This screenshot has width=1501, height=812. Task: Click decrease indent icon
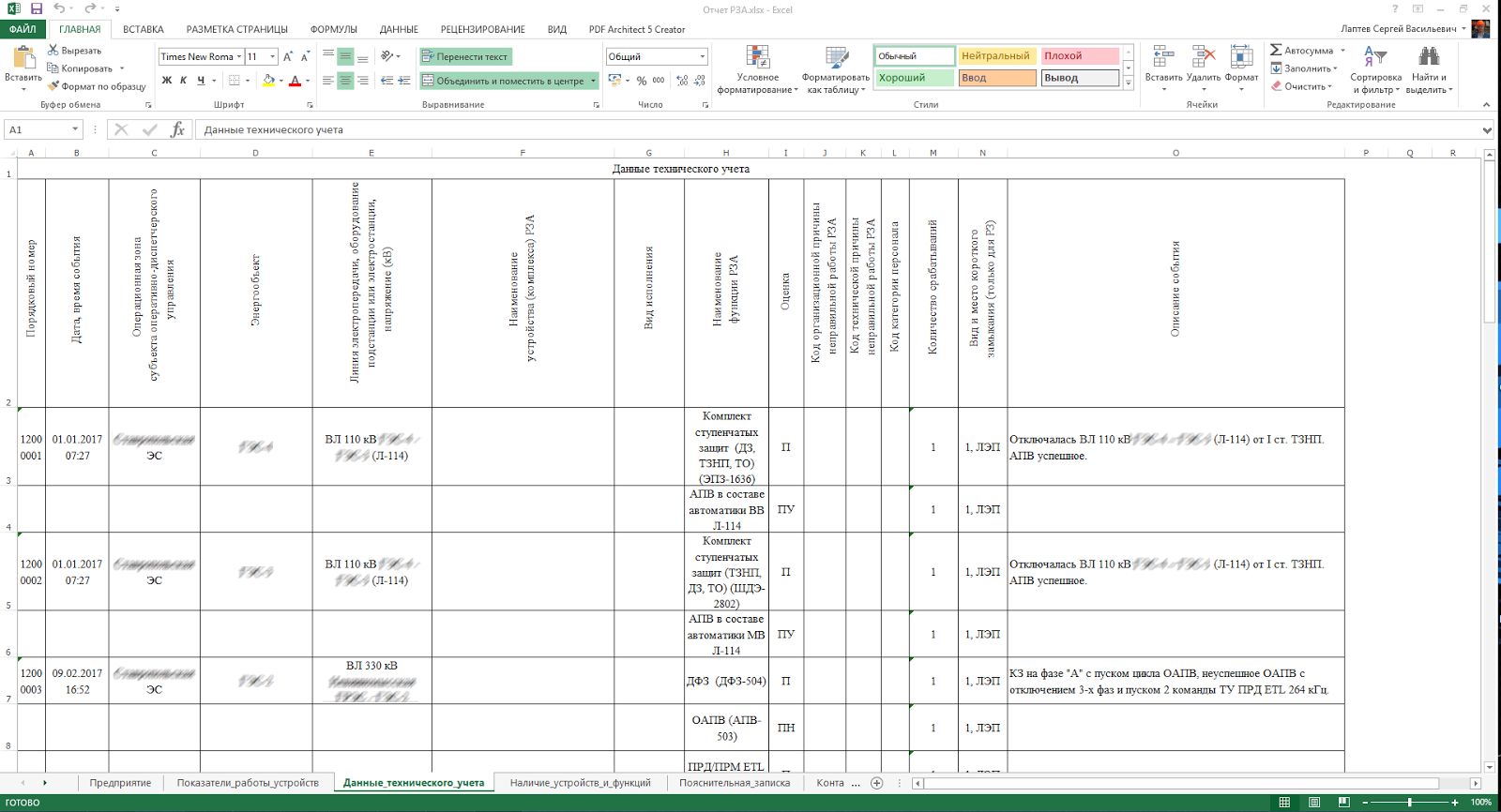pos(387,81)
